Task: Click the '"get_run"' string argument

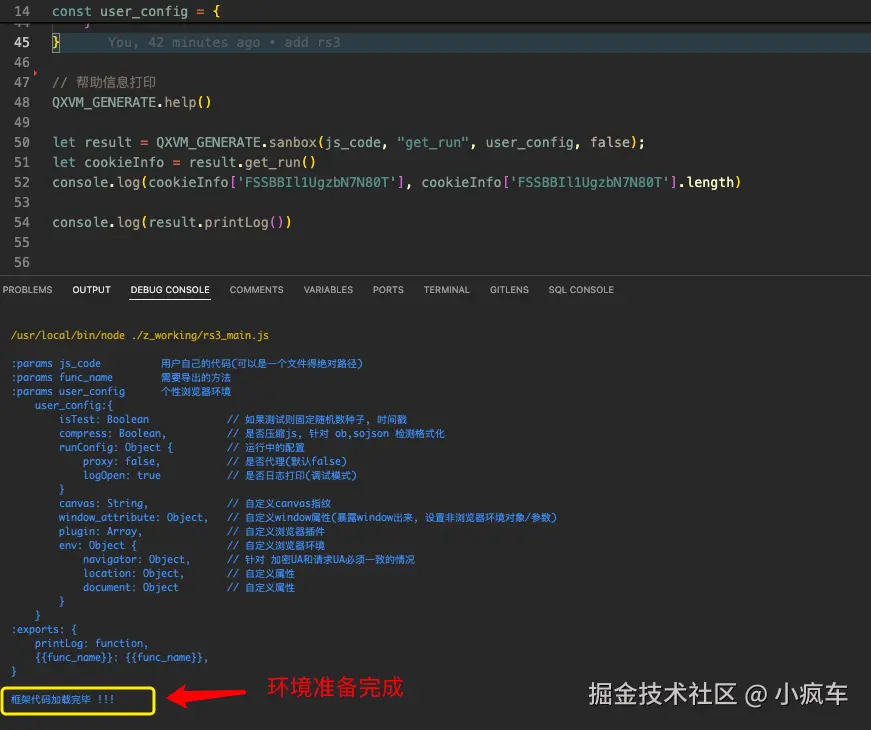Action: pos(433,142)
